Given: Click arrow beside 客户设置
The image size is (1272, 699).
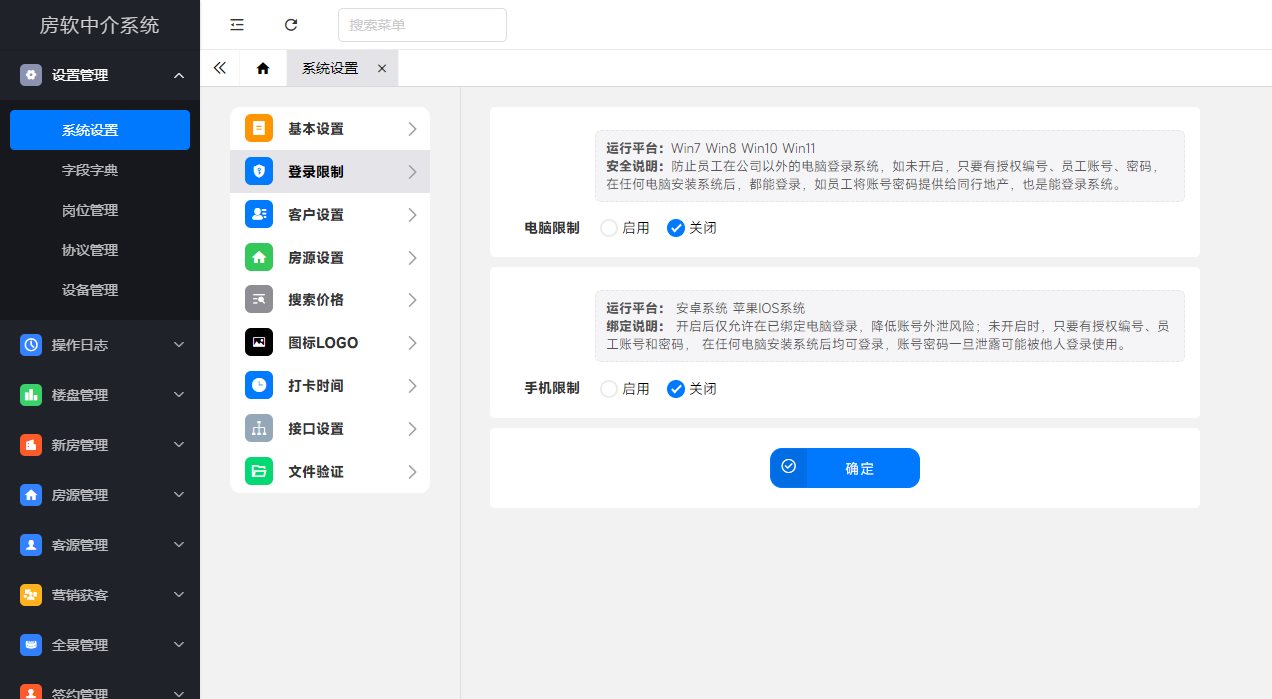Looking at the screenshot, I should [x=412, y=214].
